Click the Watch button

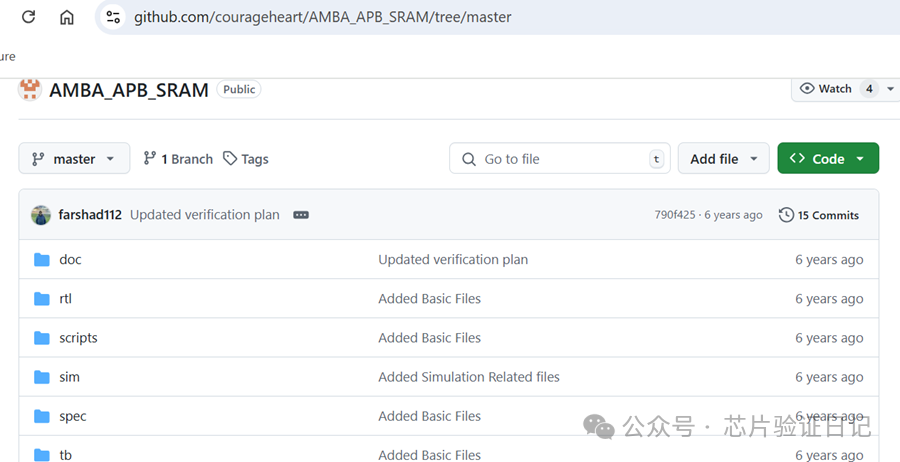835,88
